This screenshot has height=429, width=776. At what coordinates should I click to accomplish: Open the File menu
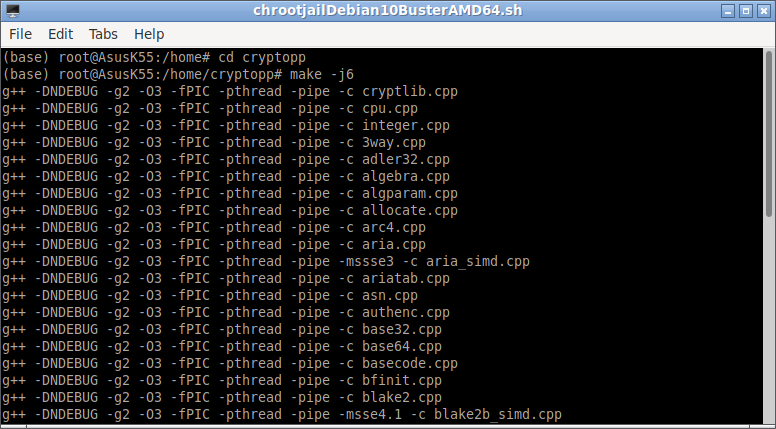20,34
